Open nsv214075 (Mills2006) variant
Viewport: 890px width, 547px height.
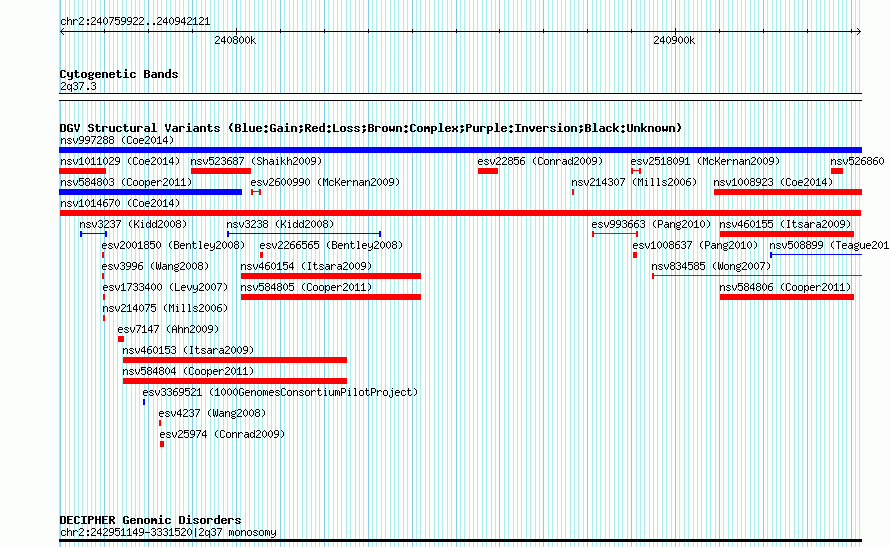[165, 309]
